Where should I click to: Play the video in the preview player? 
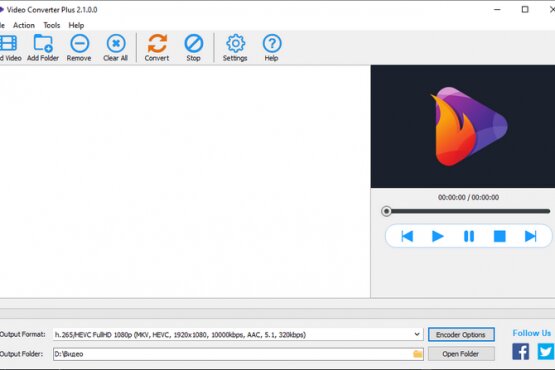(x=438, y=236)
